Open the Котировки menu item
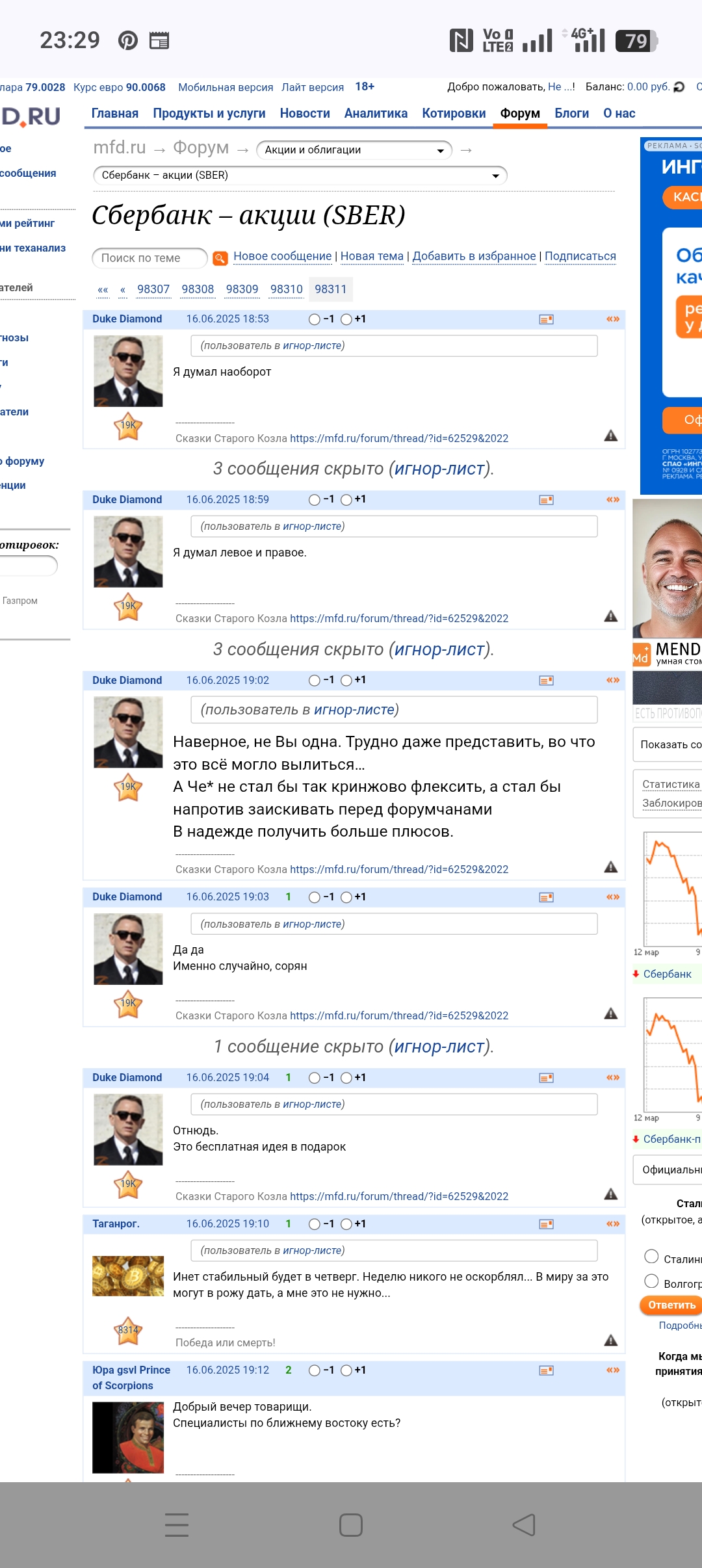 [x=454, y=114]
